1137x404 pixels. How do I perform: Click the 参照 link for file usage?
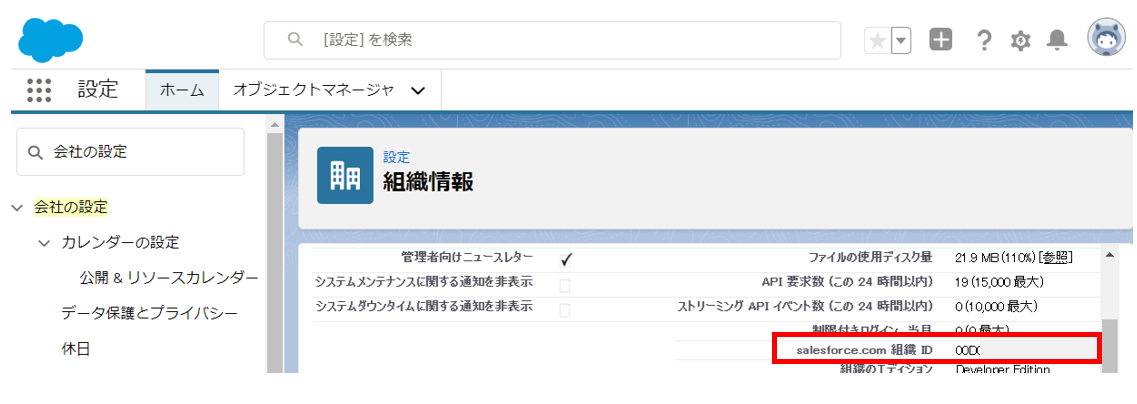1056,258
